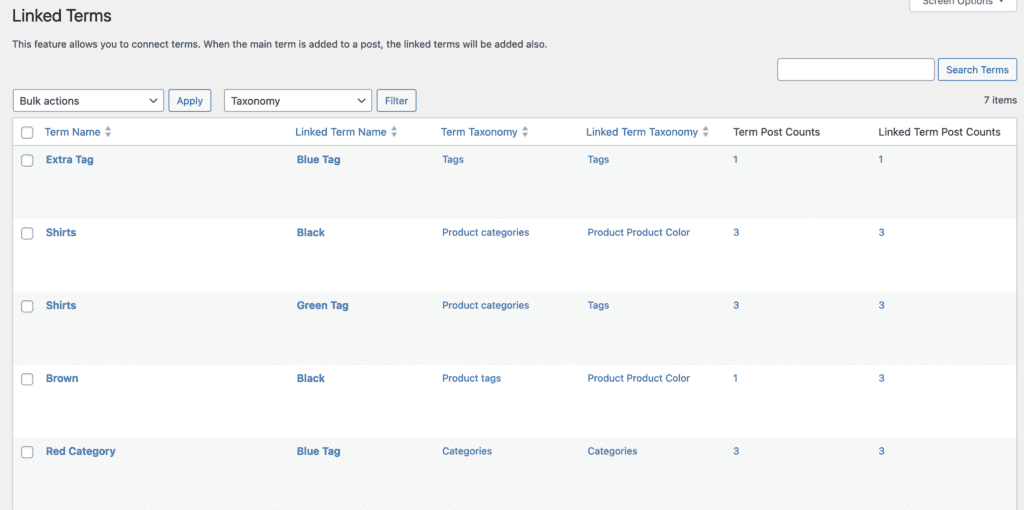The height and width of the screenshot is (510, 1024).
Task: Open Shirts term in Black row
Action: tap(61, 232)
